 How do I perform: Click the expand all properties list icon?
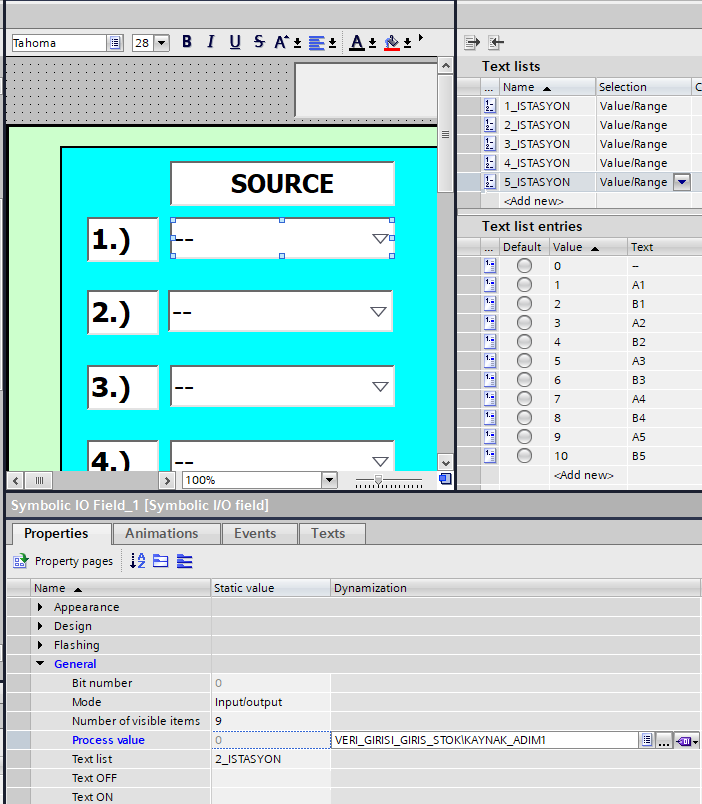(185, 561)
